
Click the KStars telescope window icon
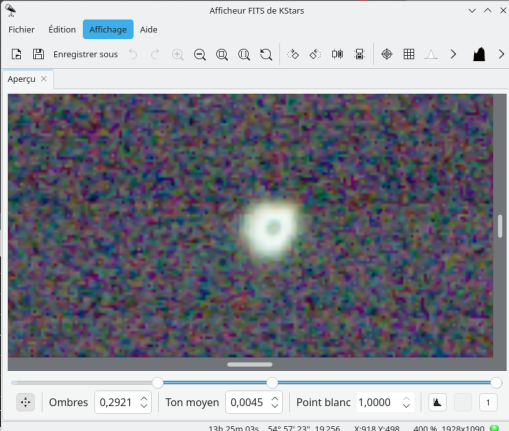click(x=11, y=10)
